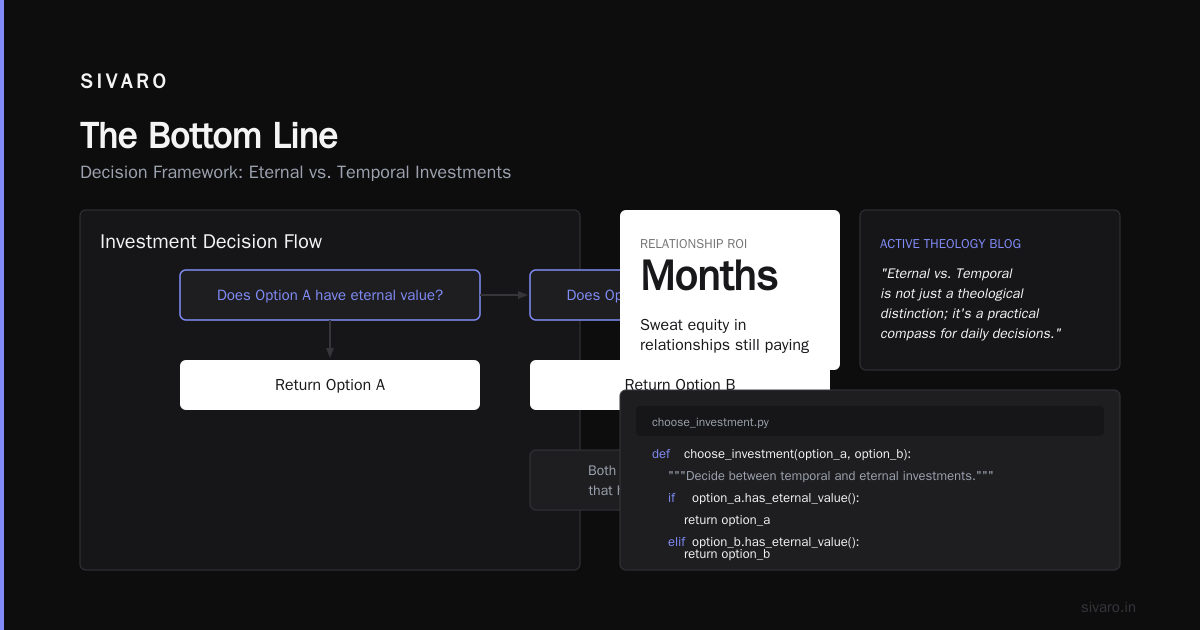
Task: Click the "return option_a" code line
Action: click(x=727, y=520)
